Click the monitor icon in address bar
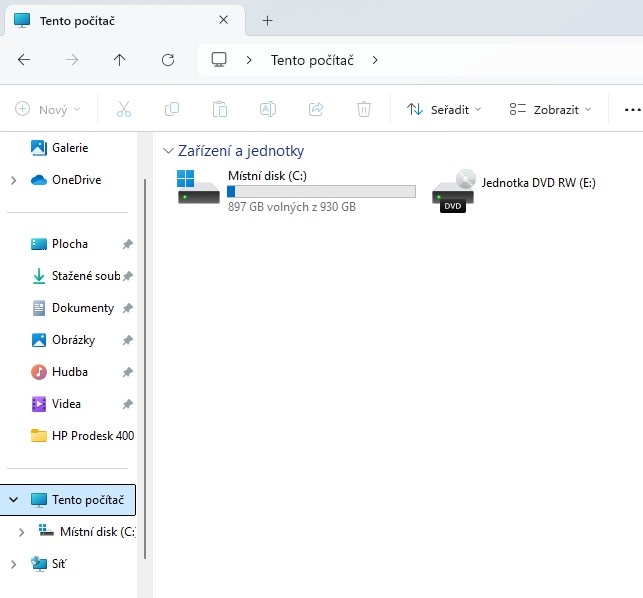This screenshot has height=598, width=643. 219,60
